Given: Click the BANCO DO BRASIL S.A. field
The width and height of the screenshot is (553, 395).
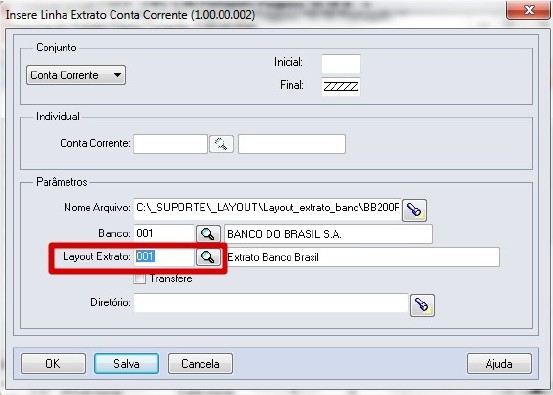Looking at the screenshot, I should pos(328,234).
